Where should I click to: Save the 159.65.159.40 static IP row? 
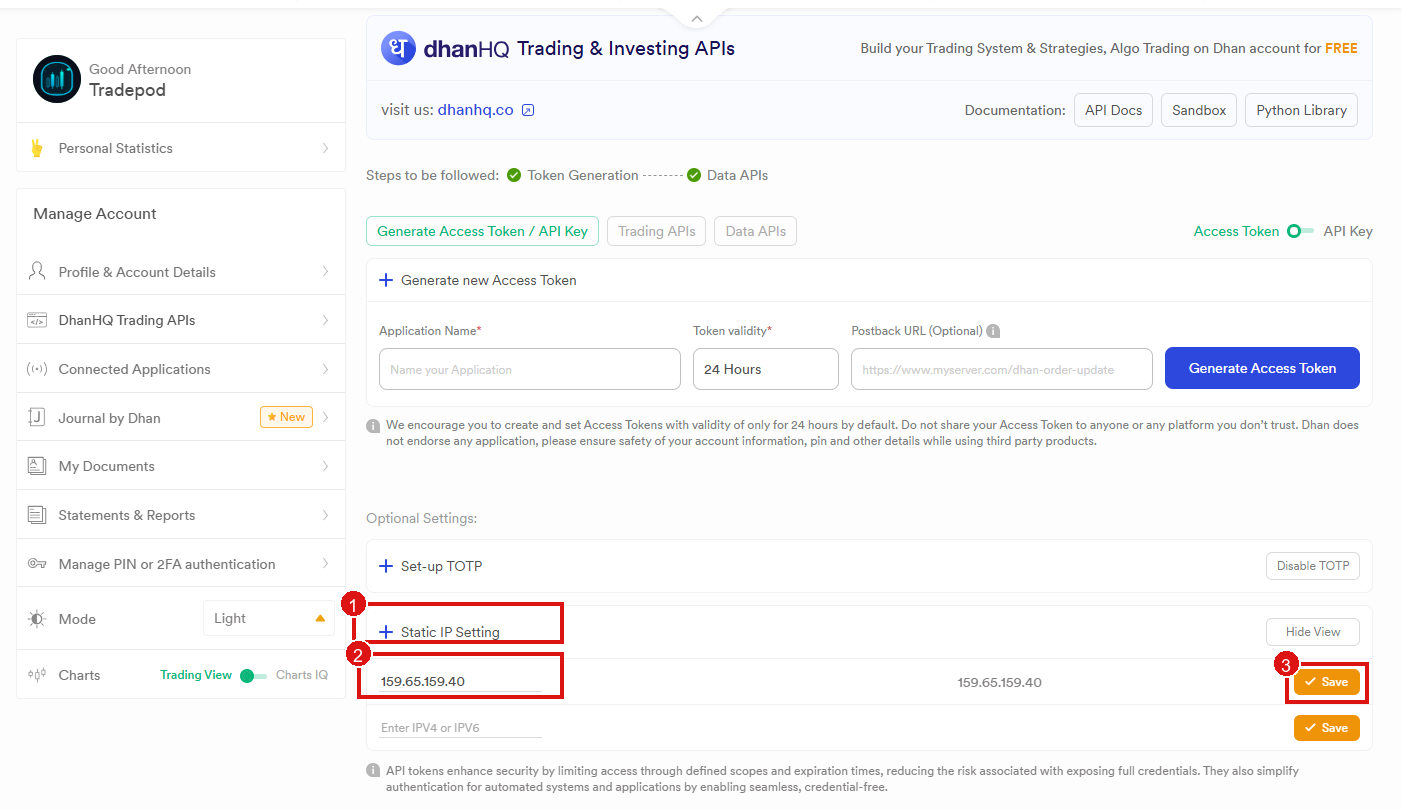tap(1327, 682)
